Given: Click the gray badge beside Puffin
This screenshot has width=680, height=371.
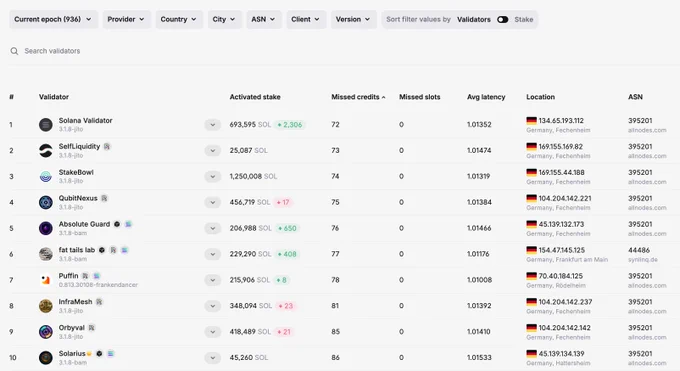Looking at the screenshot, I should coord(85,276).
